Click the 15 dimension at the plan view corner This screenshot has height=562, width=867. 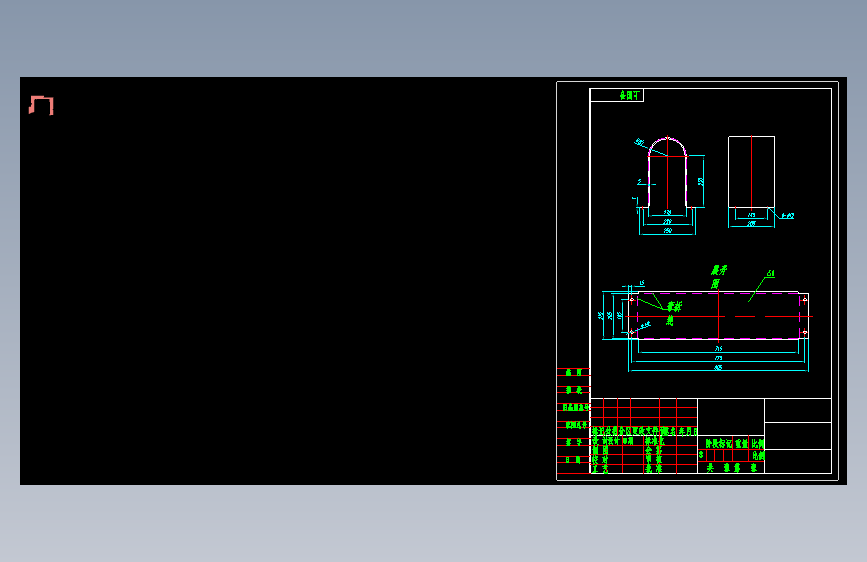tap(641, 283)
